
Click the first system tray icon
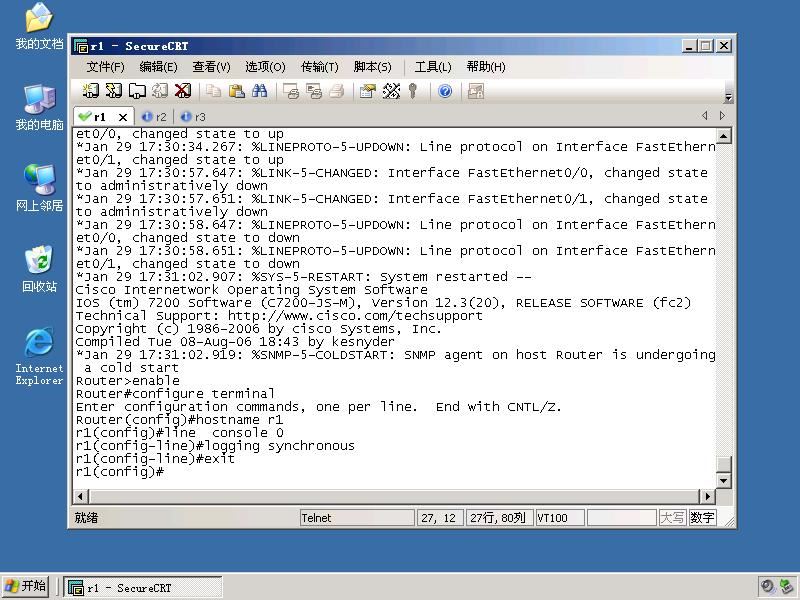767,586
